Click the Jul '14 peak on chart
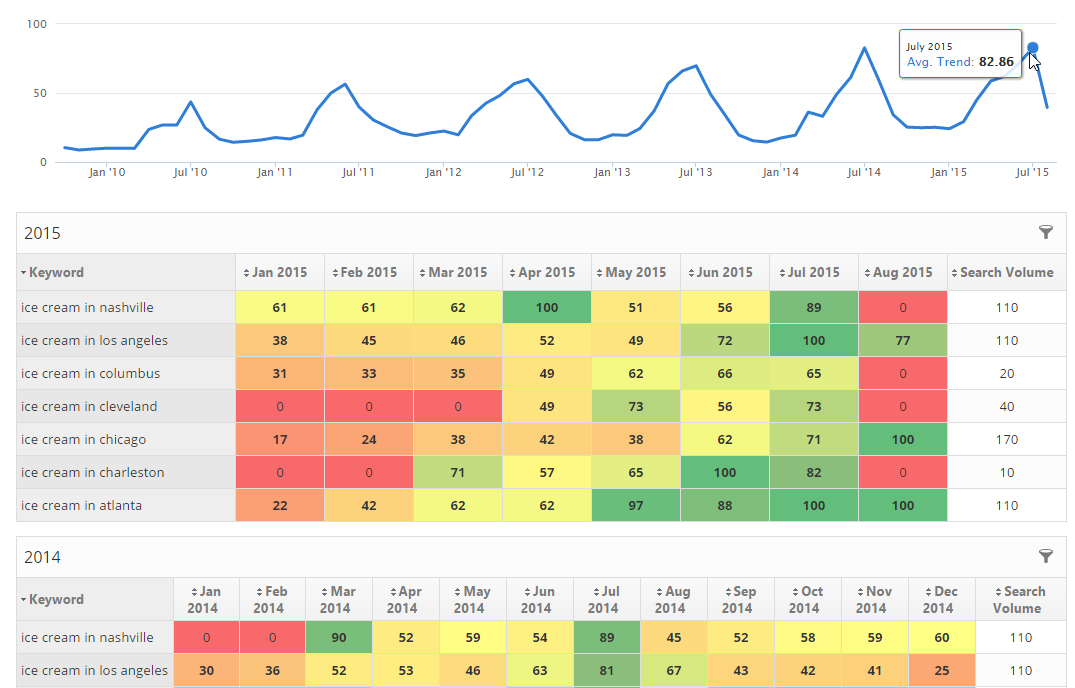 click(x=865, y=48)
